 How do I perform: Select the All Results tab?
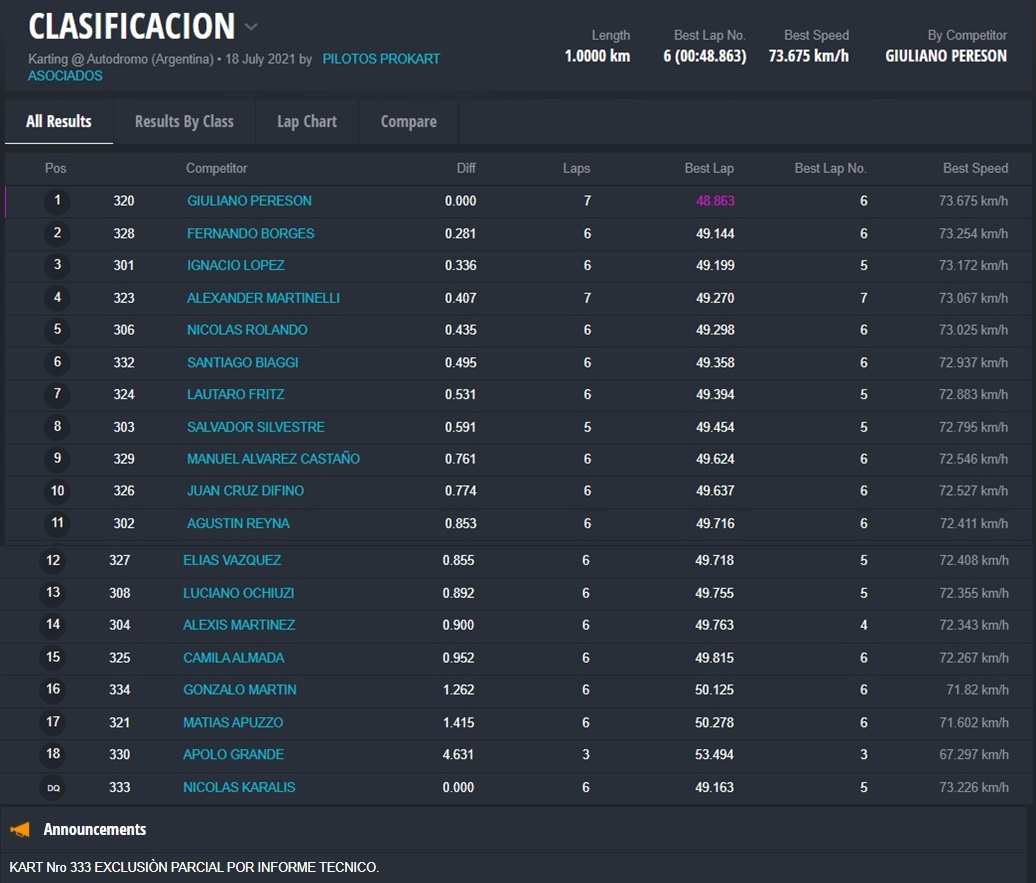point(59,122)
